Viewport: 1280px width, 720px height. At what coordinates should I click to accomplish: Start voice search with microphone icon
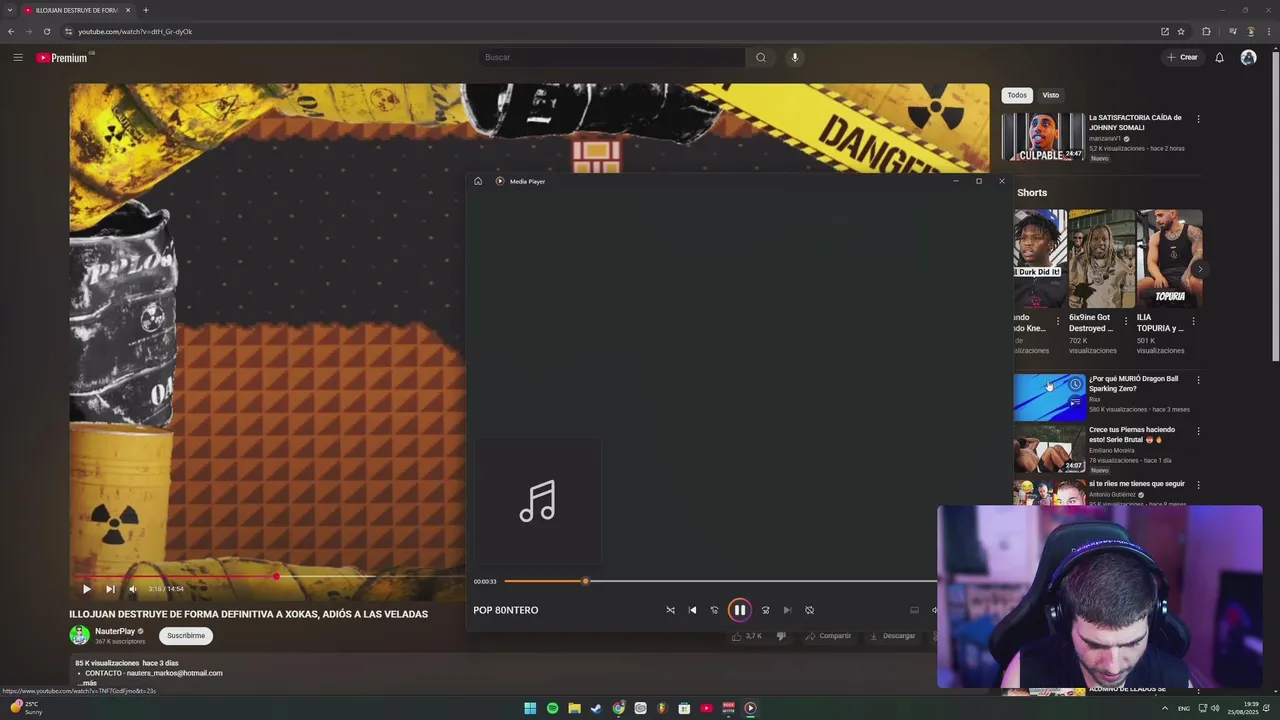point(795,57)
